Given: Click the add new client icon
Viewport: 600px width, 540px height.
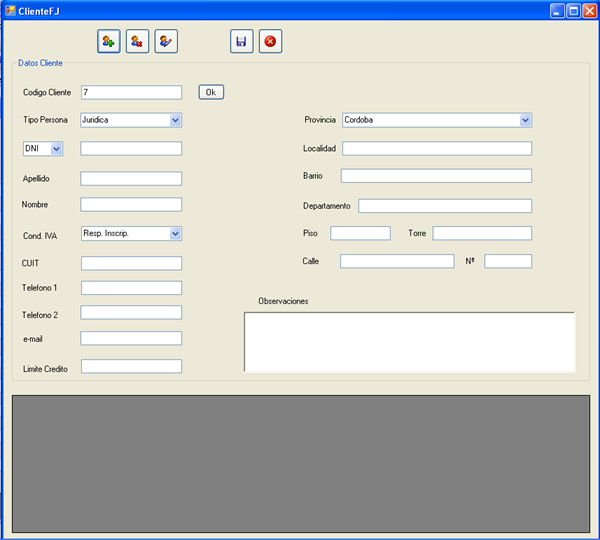Looking at the screenshot, I should pos(108,41).
